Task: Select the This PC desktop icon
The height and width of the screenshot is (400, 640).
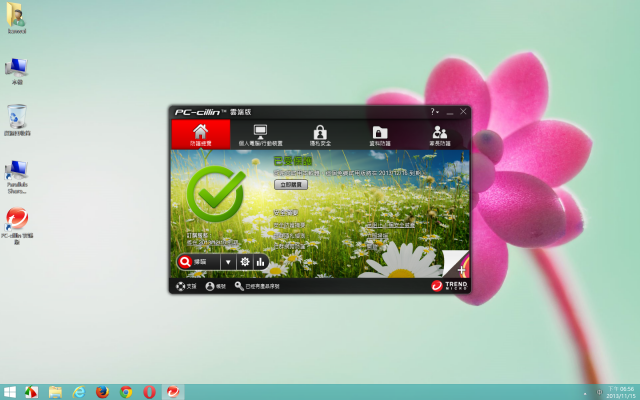Action: coord(17,71)
